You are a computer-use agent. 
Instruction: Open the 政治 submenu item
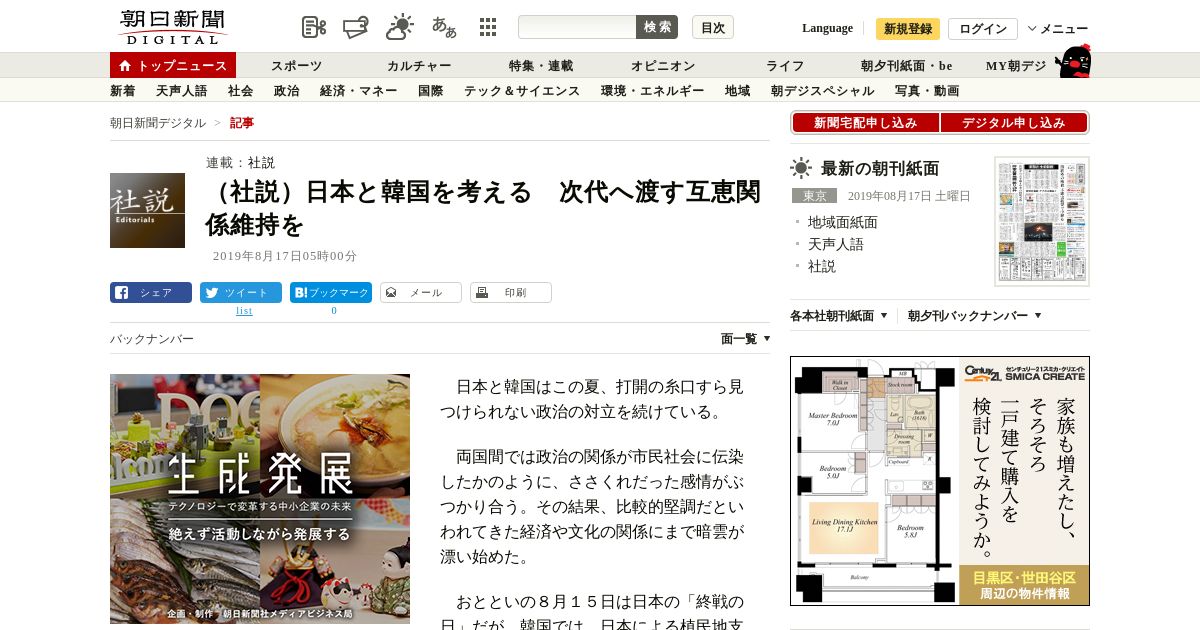[x=286, y=91]
